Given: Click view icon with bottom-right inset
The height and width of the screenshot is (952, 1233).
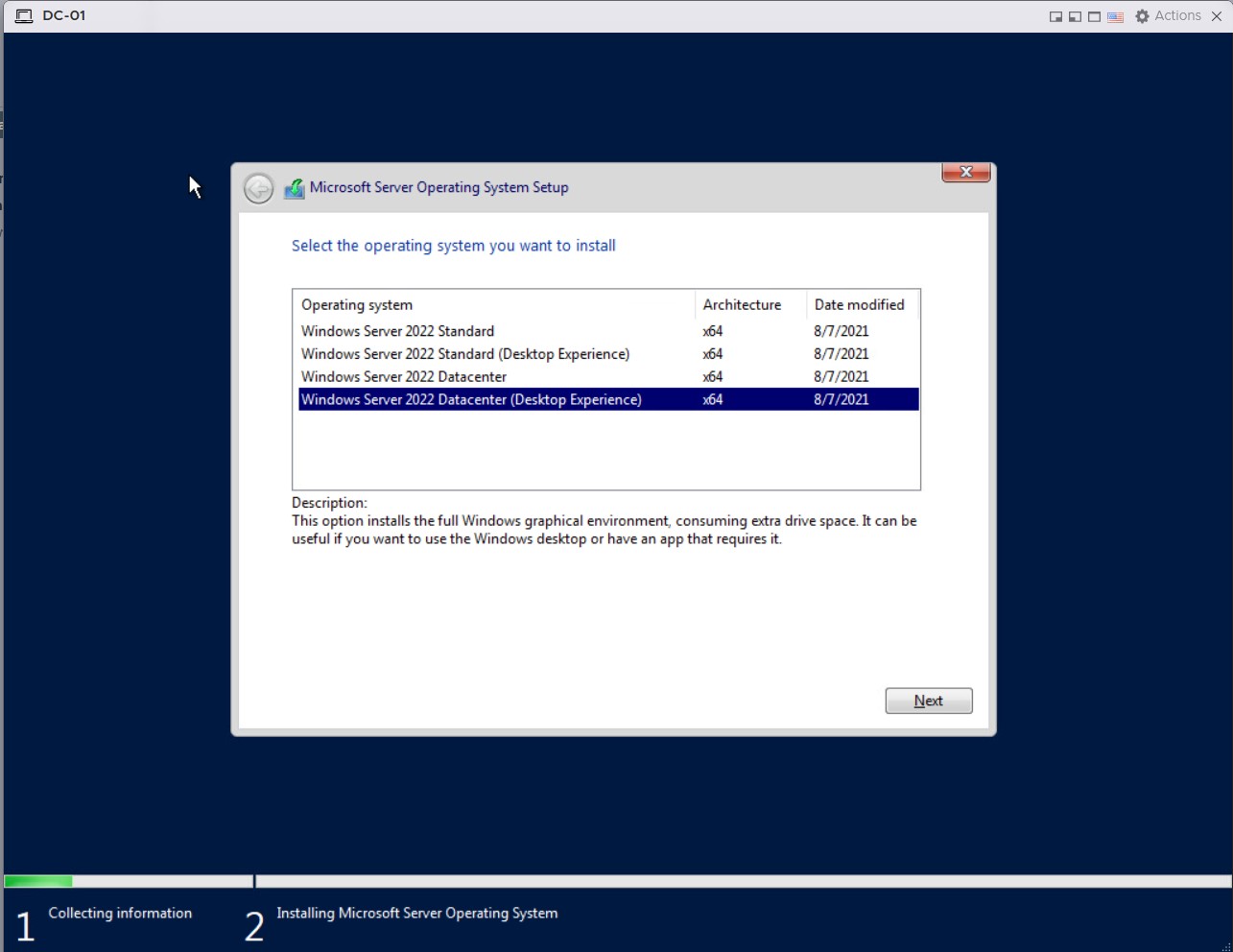Looking at the screenshot, I should [x=1055, y=17].
